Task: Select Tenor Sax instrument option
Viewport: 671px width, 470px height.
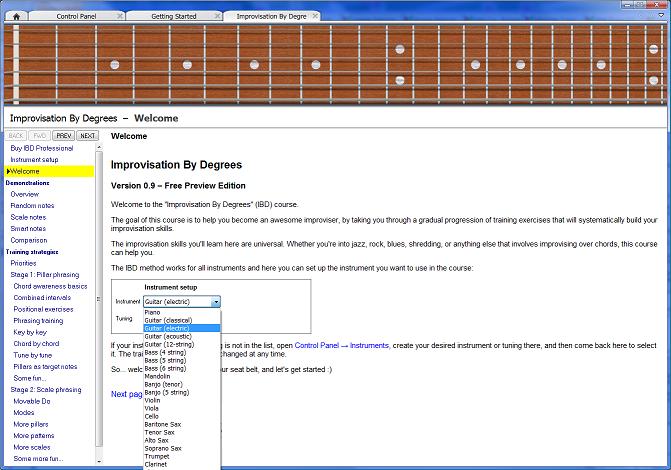Action: pos(162,431)
